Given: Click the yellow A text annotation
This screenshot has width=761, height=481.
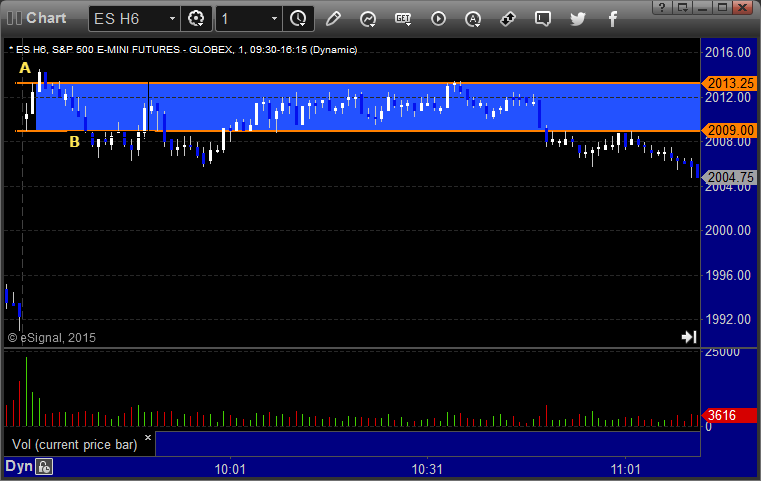Looking at the screenshot, I should tap(25, 68).
